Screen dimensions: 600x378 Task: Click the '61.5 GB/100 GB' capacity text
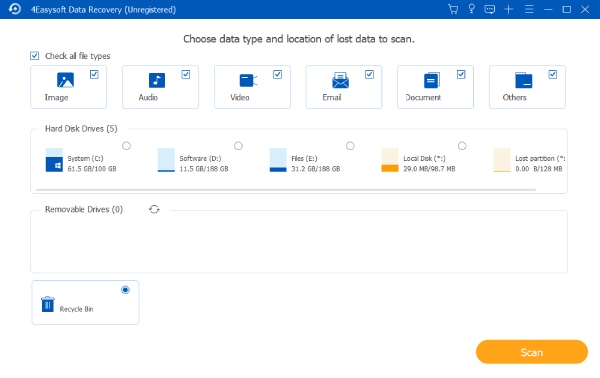[x=92, y=169]
